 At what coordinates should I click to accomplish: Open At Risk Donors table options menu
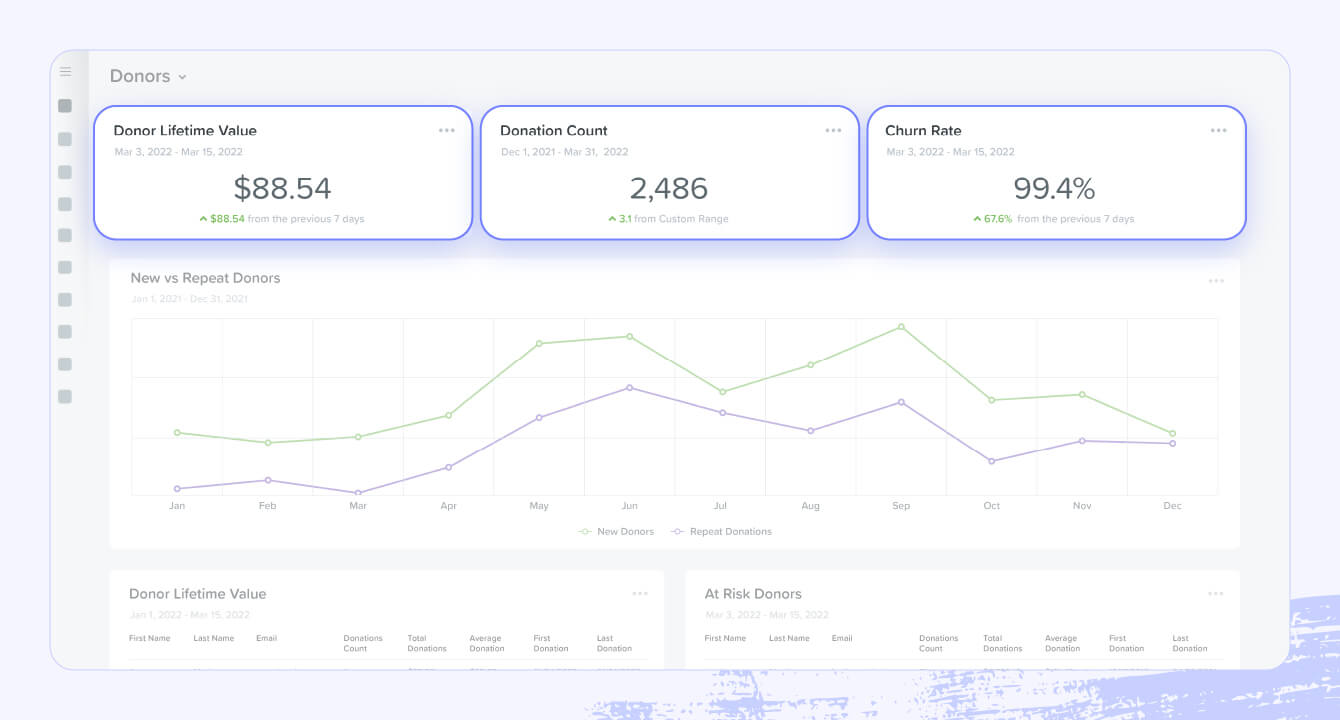click(1215, 594)
